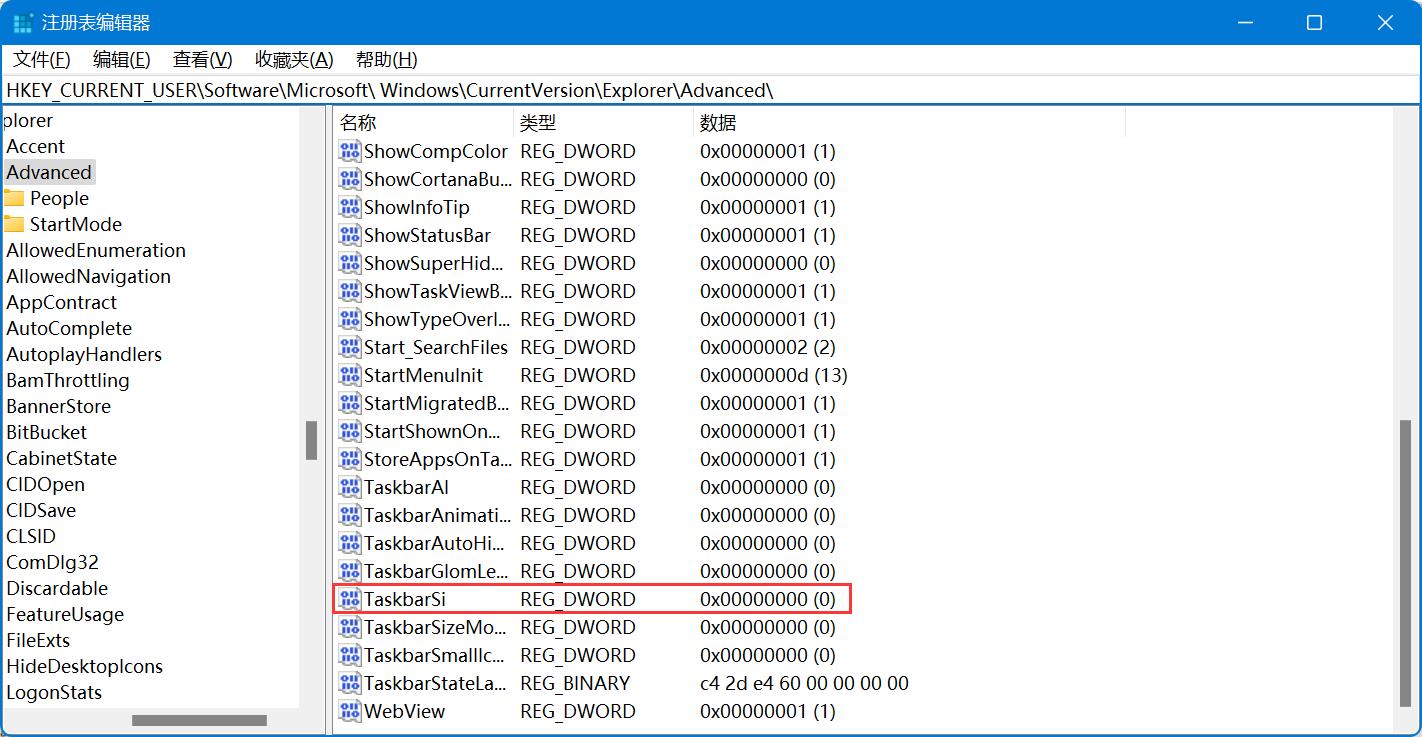This screenshot has width=1422, height=737.
Task: Click the StartShownOn... value icon
Action: pos(349,431)
